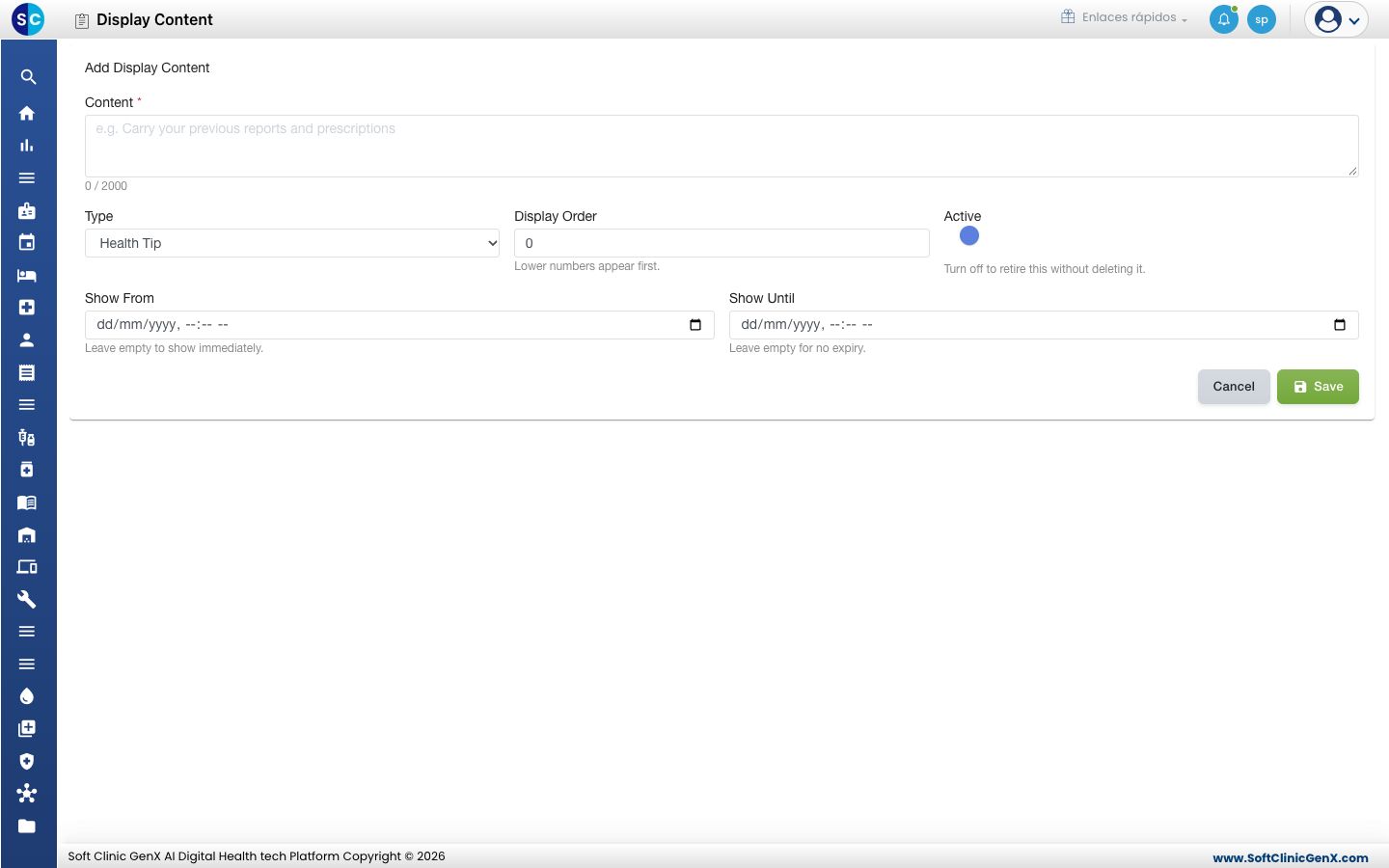Focus the Content text area
1389x868 pixels.
coord(722,146)
